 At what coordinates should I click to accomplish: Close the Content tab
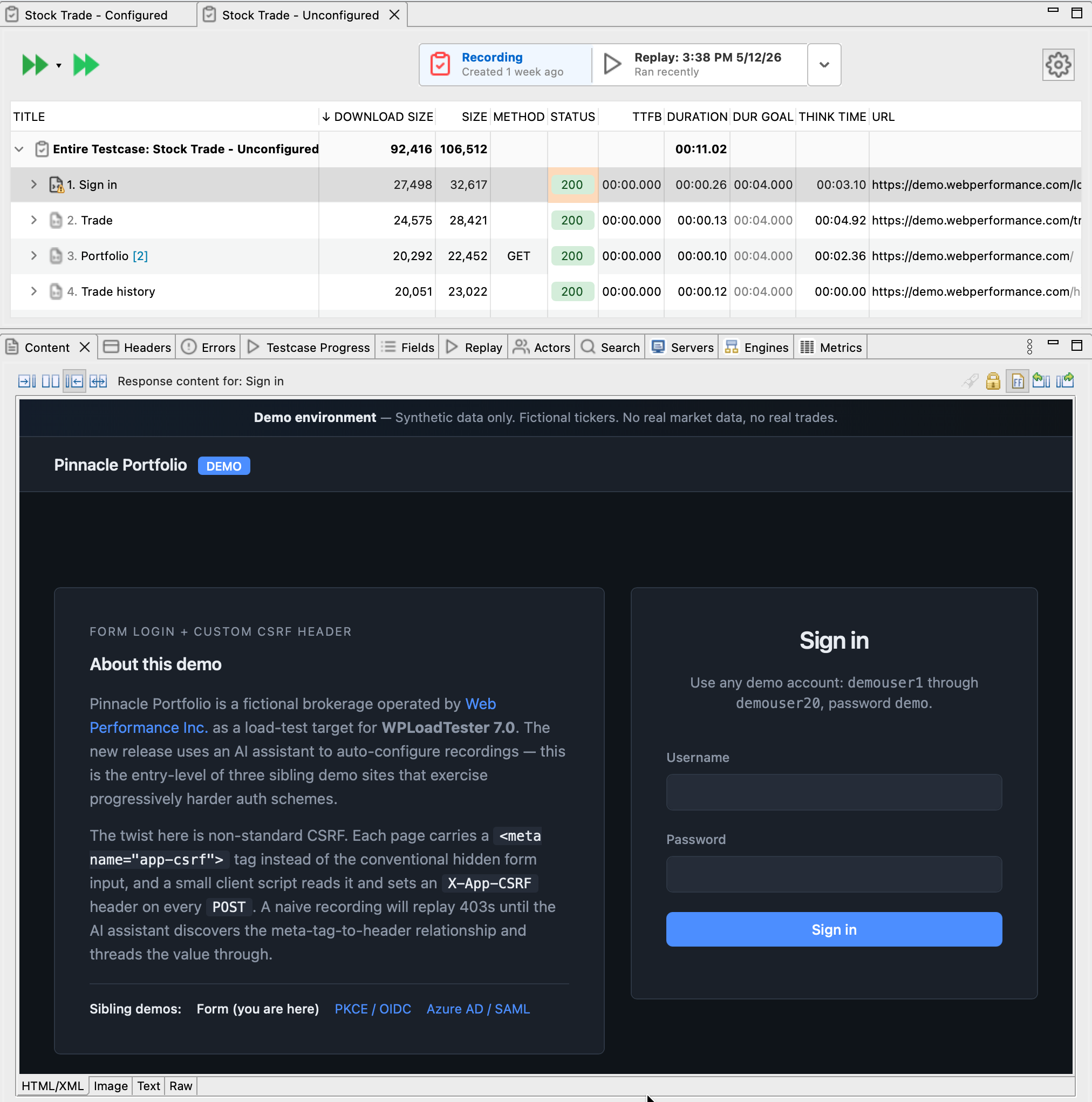[x=84, y=348]
